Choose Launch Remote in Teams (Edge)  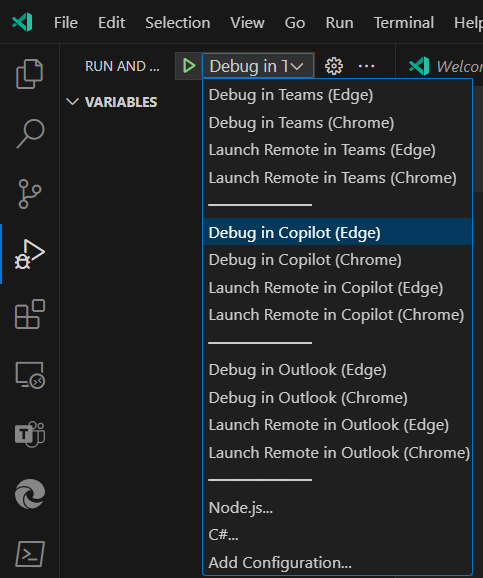click(x=337, y=150)
